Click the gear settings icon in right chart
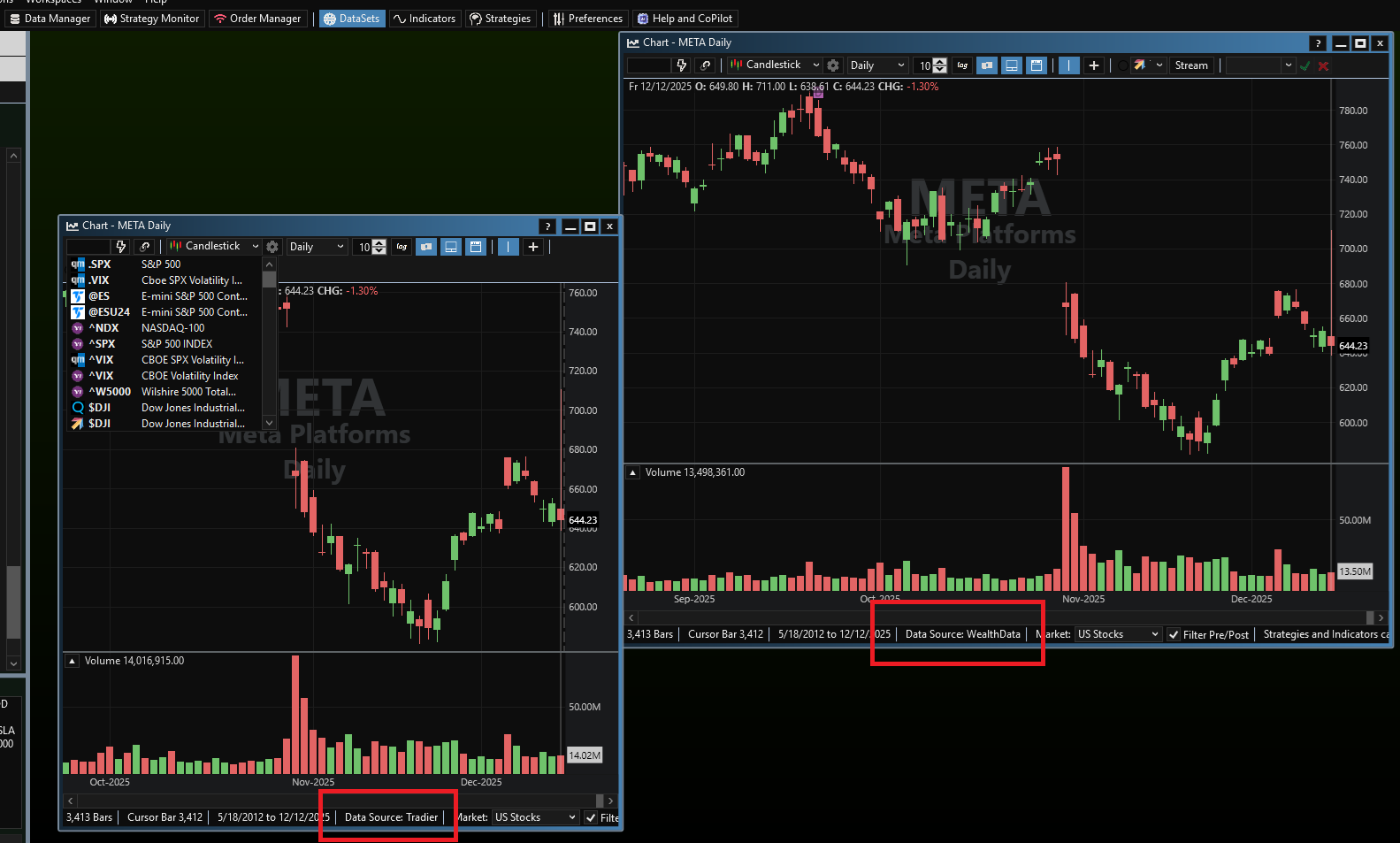This screenshot has width=1400, height=843. tap(832, 65)
